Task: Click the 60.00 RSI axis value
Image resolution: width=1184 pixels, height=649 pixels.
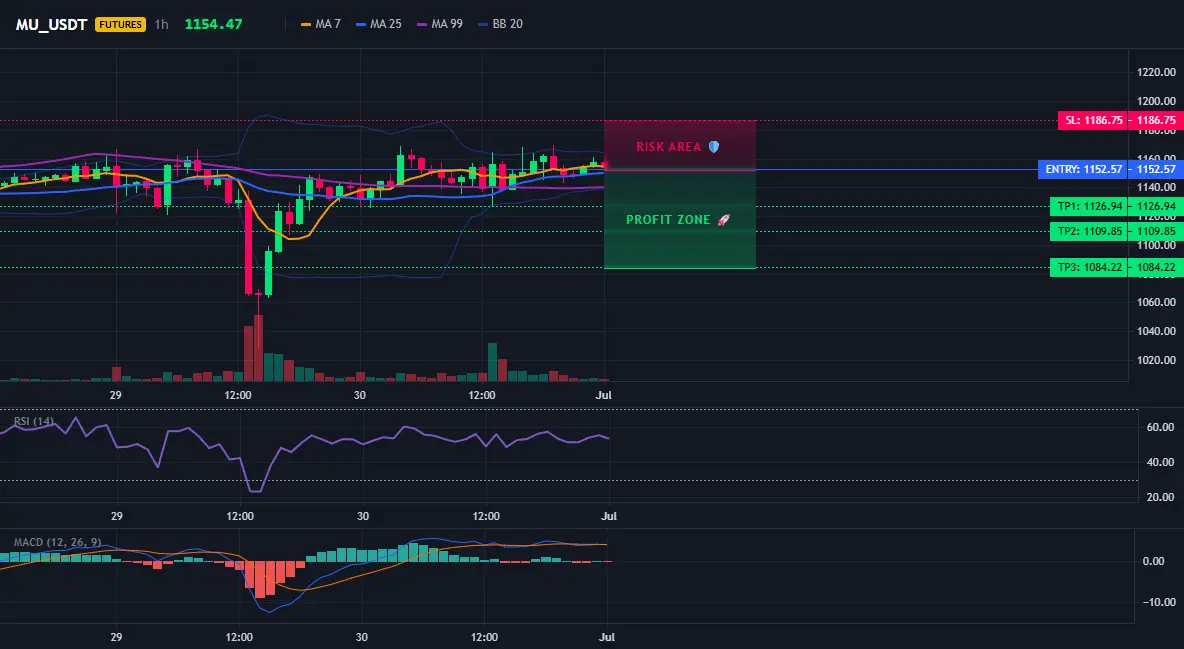Action: click(x=1161, y=428)
